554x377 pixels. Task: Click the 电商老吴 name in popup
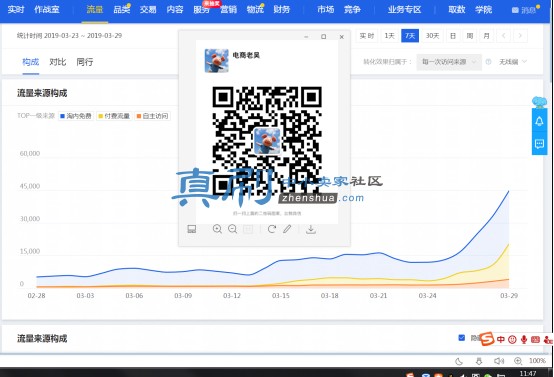tap(246, 55)
